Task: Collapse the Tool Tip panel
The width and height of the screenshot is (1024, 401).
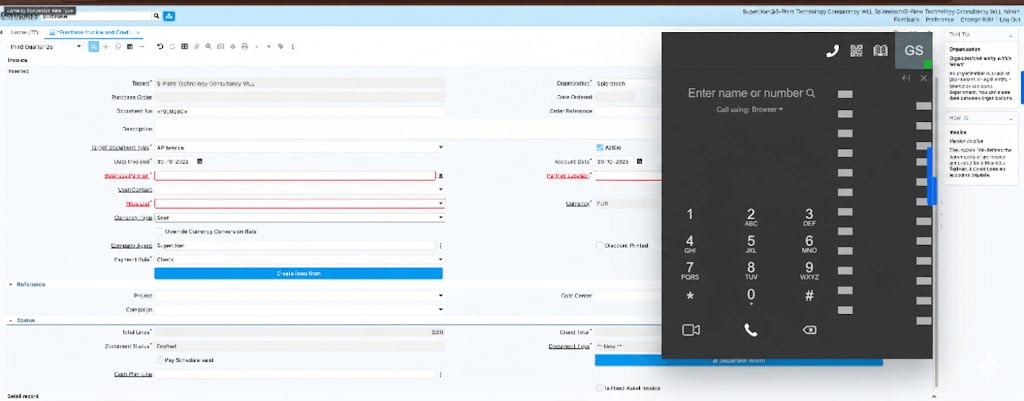Action: click(1010, 33)
